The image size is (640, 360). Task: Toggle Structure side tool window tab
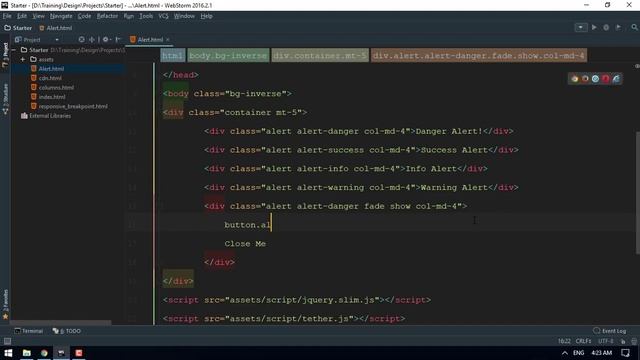pos(5,99)
